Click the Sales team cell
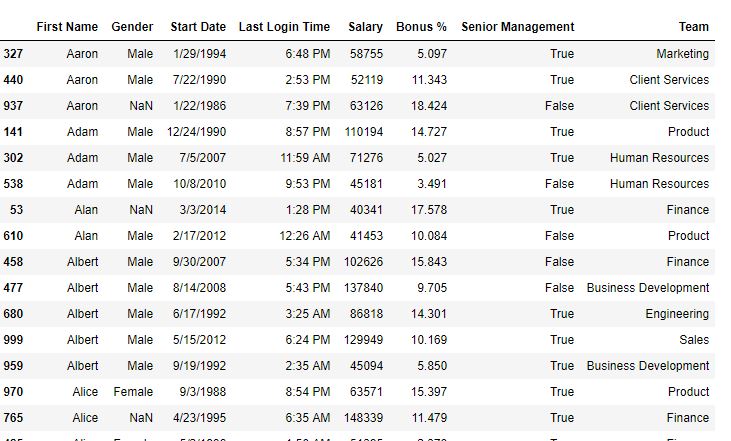This screenshot has width=731, height=441. (x=694, y=340)
